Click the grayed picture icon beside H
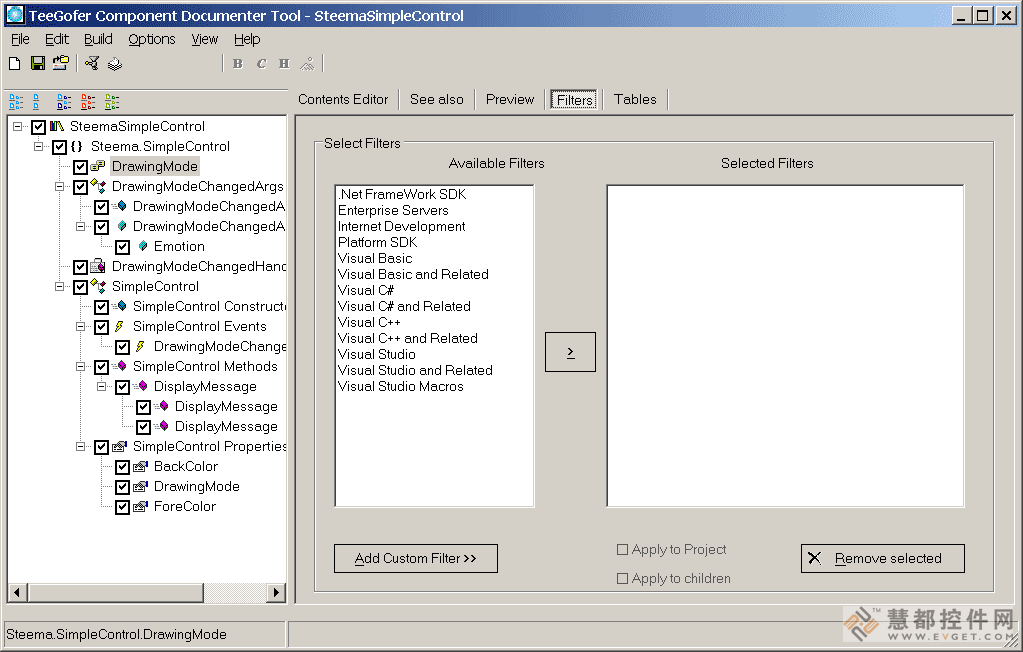The width and height of the screenshot is (1023, 652). click(307, 63)
